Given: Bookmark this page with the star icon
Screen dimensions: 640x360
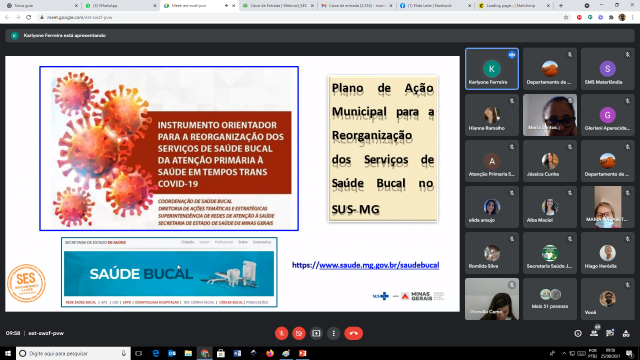Looking at the screenshot, I should coord(566,18).
